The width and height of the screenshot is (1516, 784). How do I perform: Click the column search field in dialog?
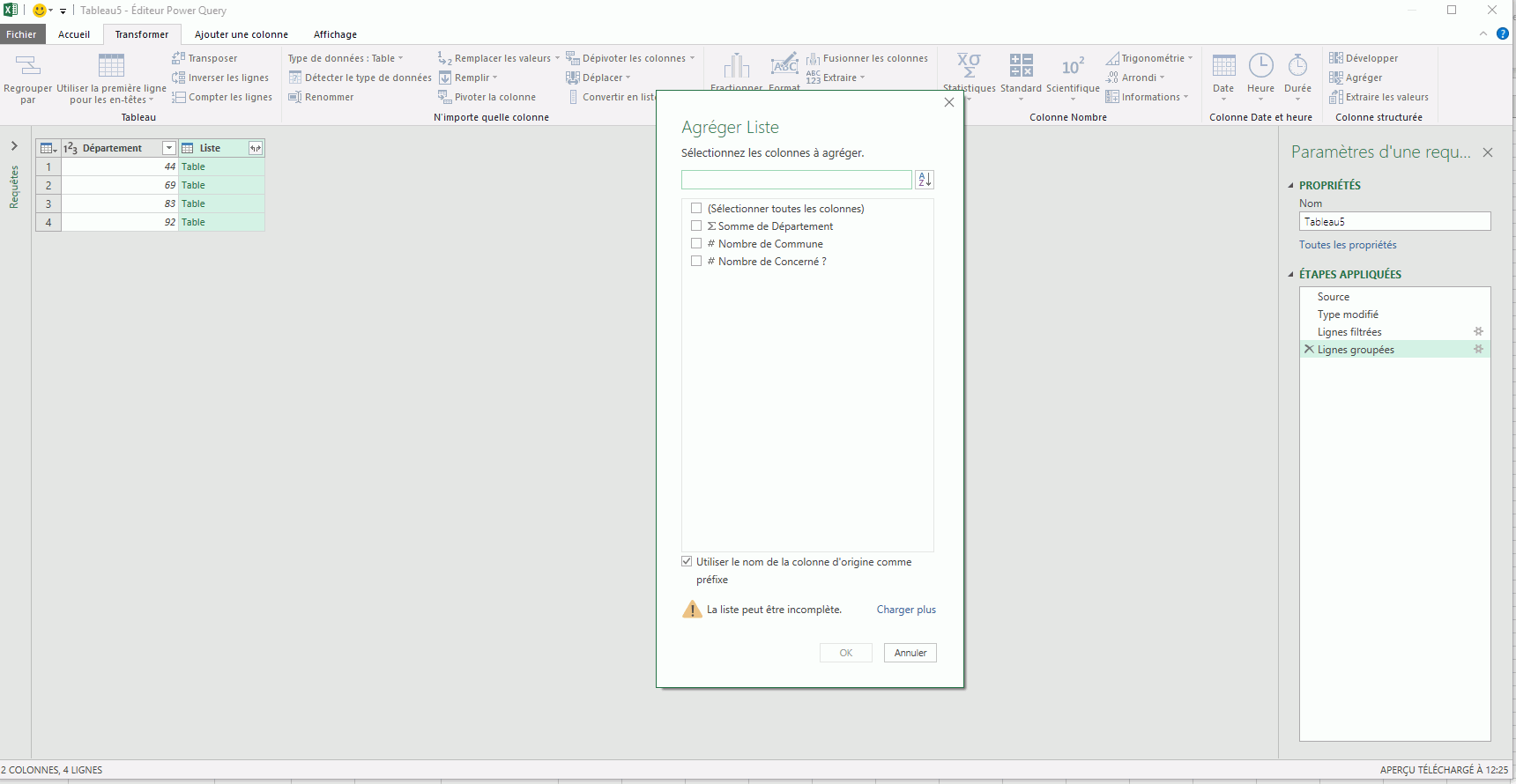coord(796,180)
